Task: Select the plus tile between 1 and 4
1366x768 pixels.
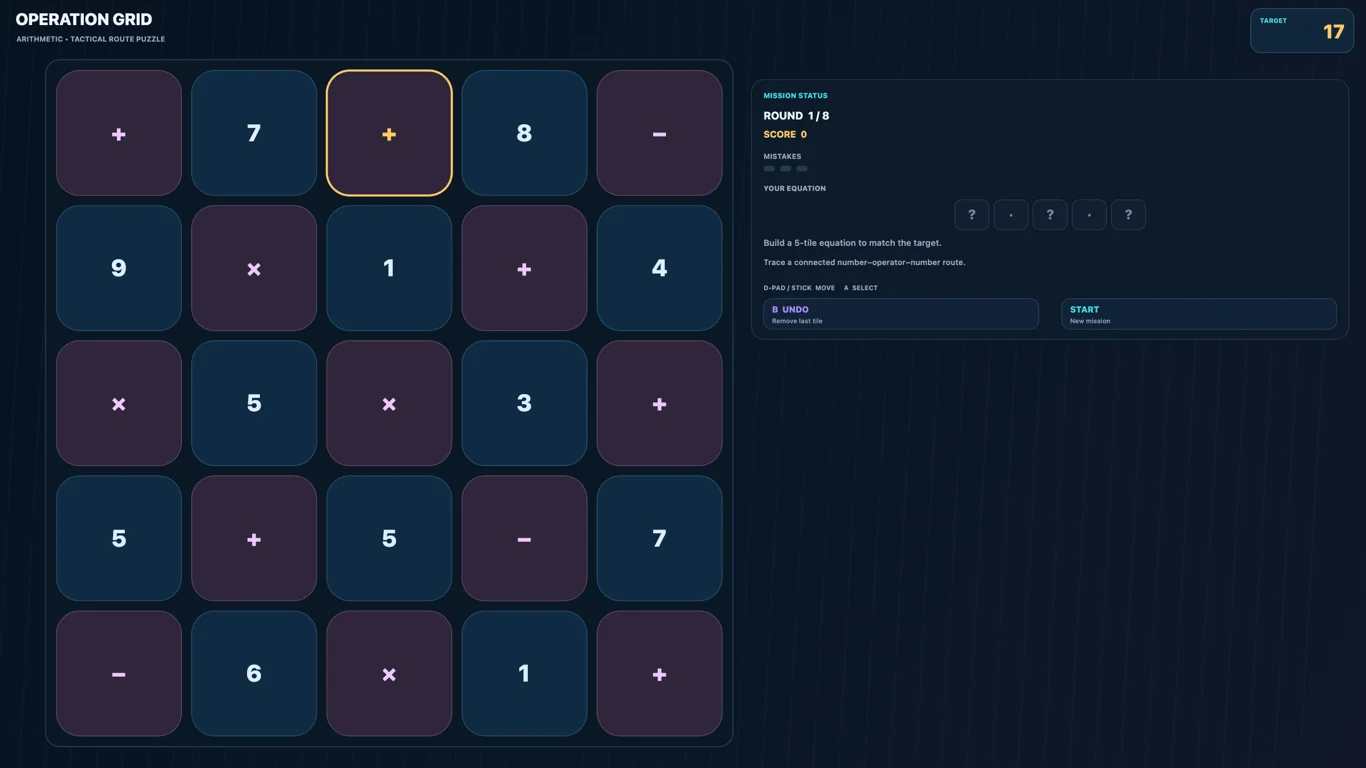Action: coord(524,268)
